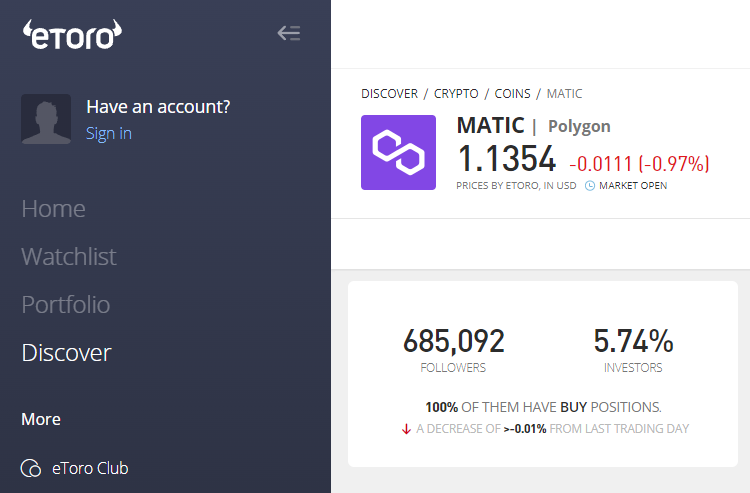The width and height of the screenshot is (750, 493).
Task: Click the eToro bull logo
Action: click(72, 35)
